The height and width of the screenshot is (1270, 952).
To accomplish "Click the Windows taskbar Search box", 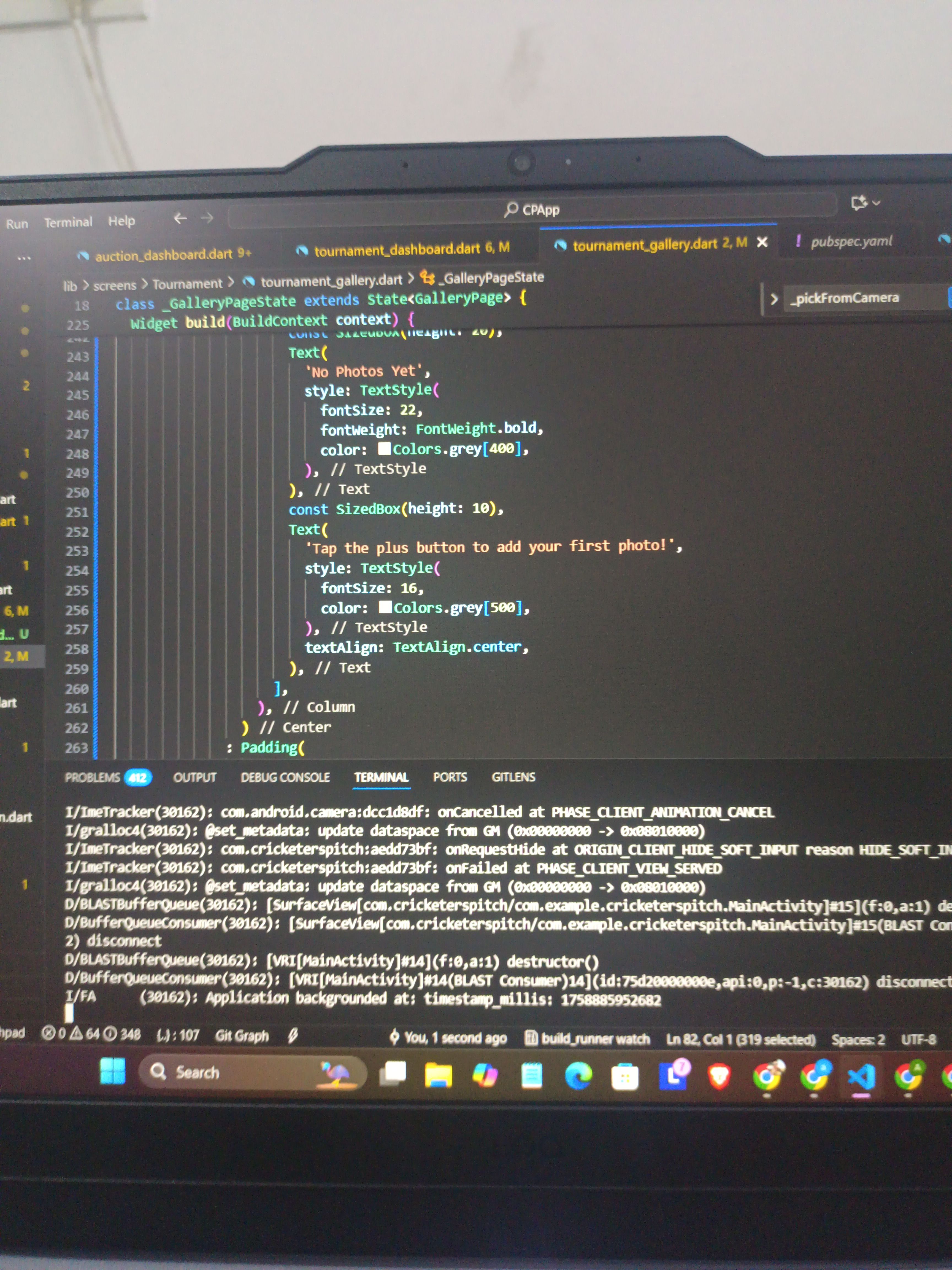I will [253, 1072].
